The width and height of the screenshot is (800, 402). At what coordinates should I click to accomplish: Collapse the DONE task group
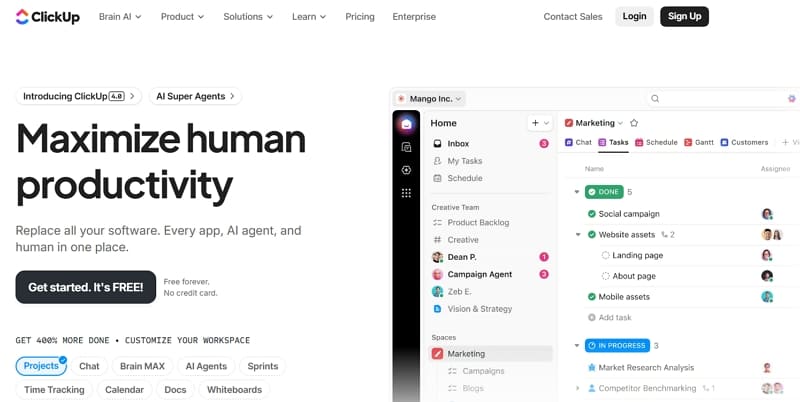point(577,192)
